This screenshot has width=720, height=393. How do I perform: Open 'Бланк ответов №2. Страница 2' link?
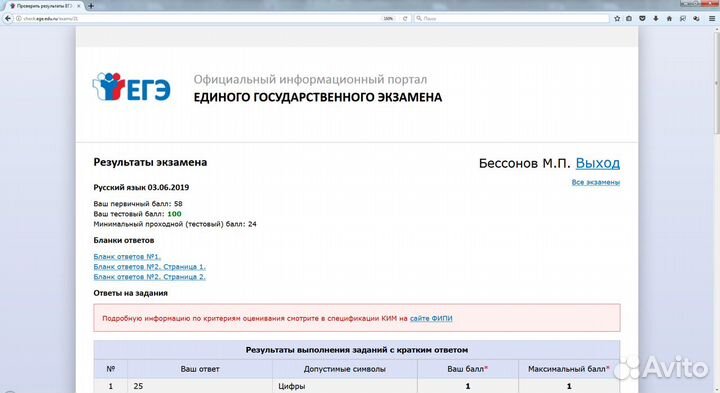coord(150,277)
